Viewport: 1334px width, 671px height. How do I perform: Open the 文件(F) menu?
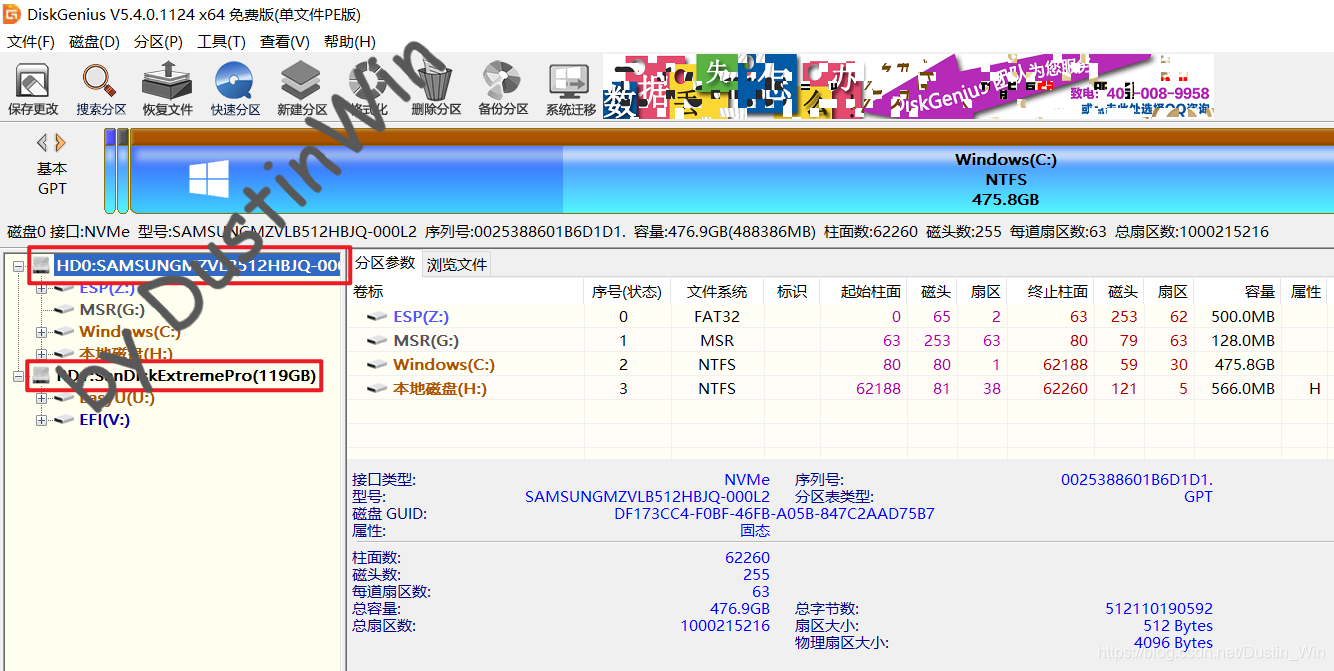tap(31, 42)
